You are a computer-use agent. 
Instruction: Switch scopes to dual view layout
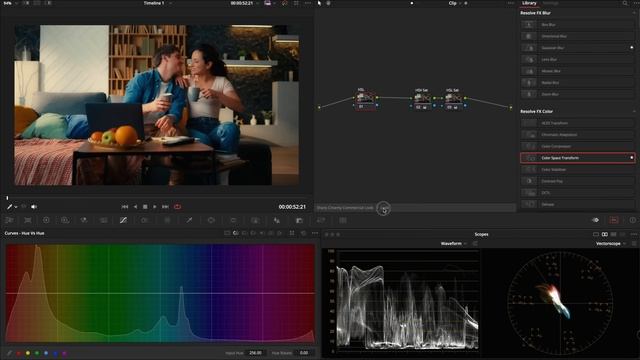tap(605, 234)
